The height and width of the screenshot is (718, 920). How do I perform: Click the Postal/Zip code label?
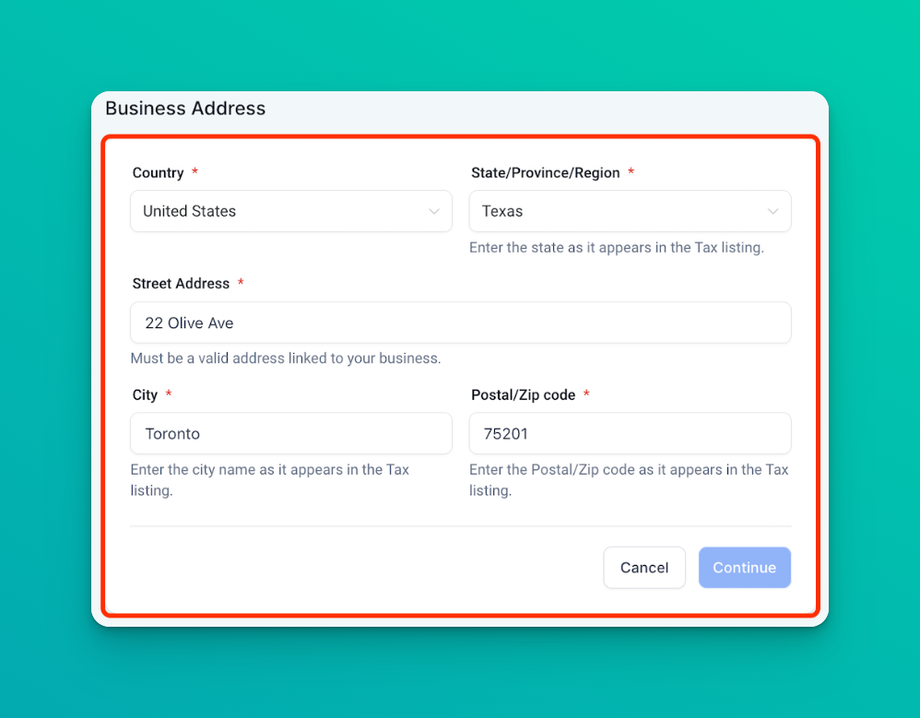pos(523,395)
